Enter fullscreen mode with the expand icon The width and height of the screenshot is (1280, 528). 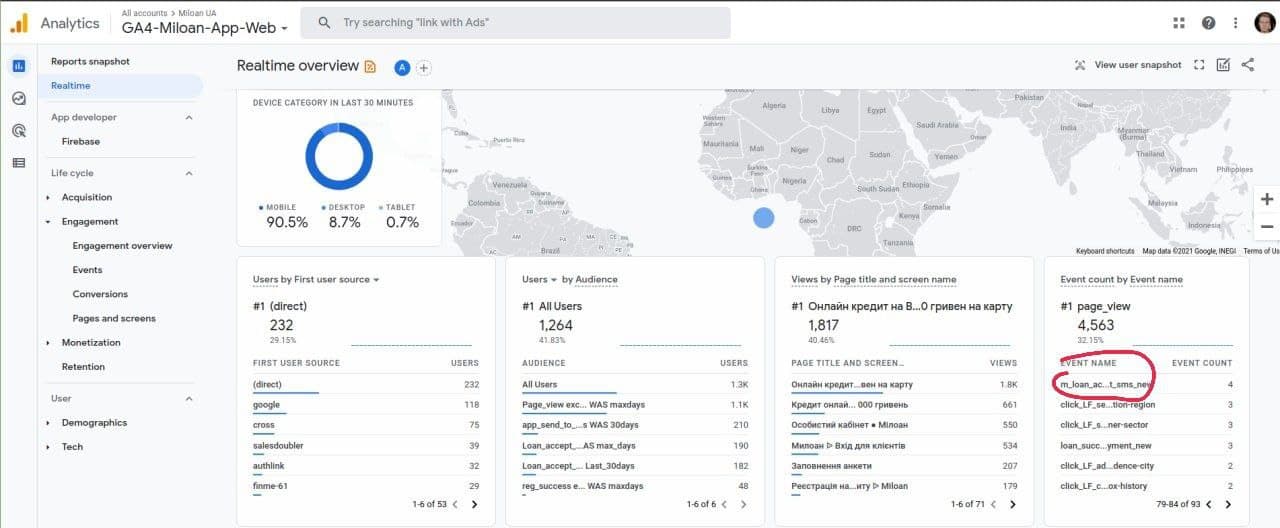1199,65
